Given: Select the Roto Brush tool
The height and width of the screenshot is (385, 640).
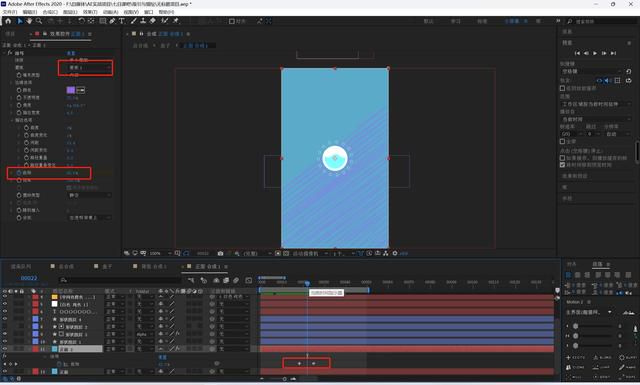Looking at the screenshot, I should pos(165,21).
